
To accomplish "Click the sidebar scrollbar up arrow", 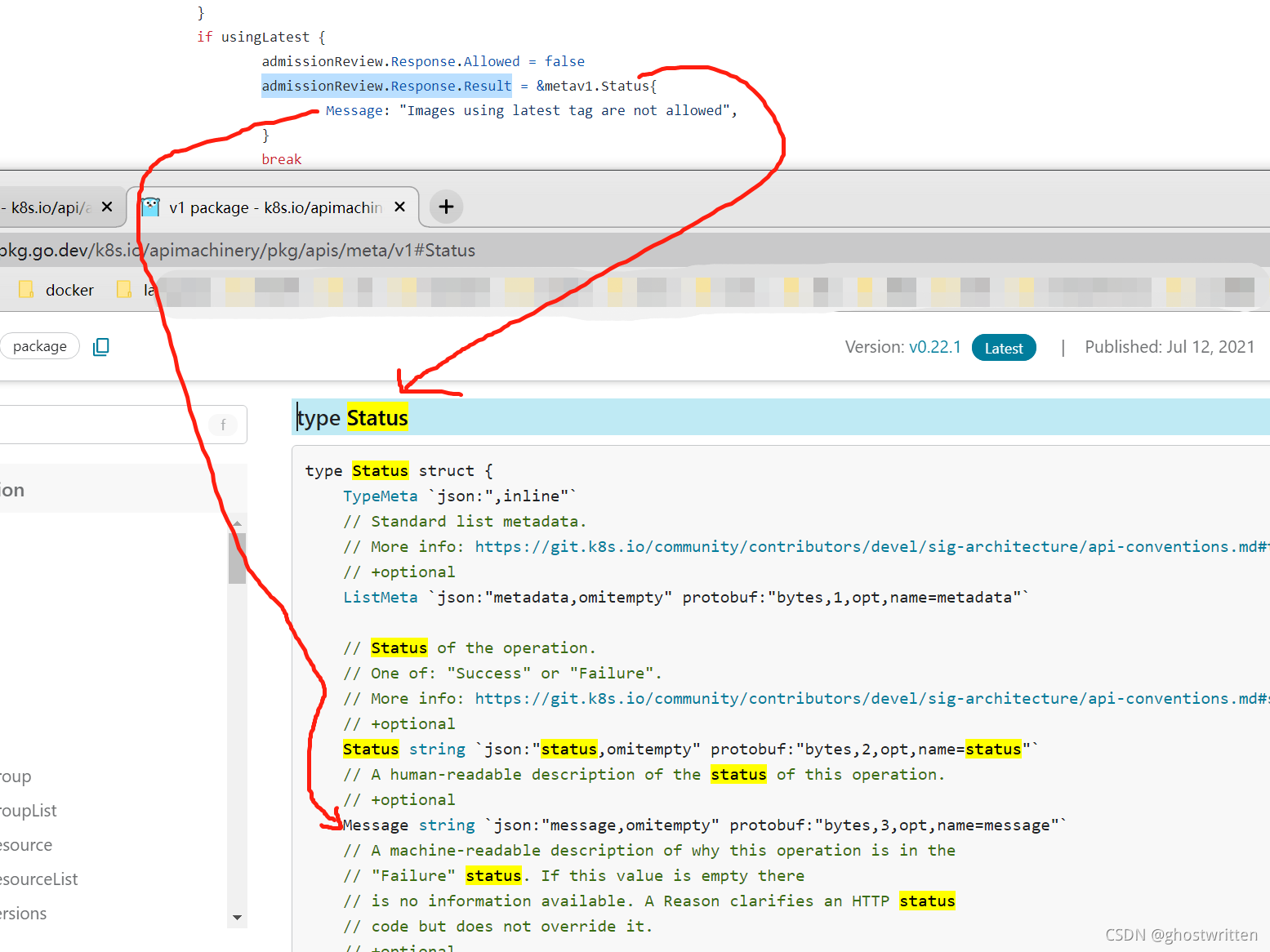I will coord(237,523).
